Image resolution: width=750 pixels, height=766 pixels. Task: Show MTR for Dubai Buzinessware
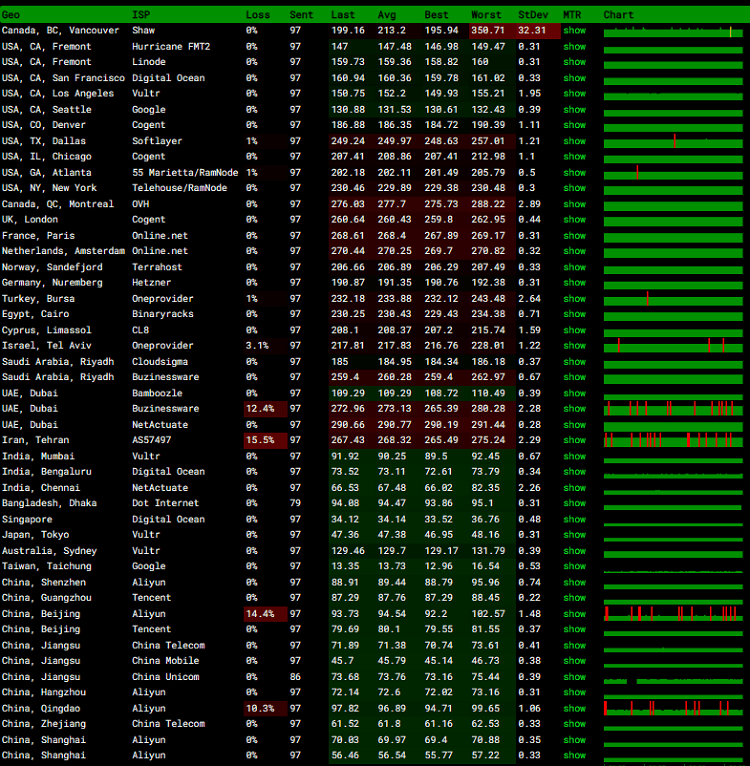pyautogui.click(x=575, y=408)
